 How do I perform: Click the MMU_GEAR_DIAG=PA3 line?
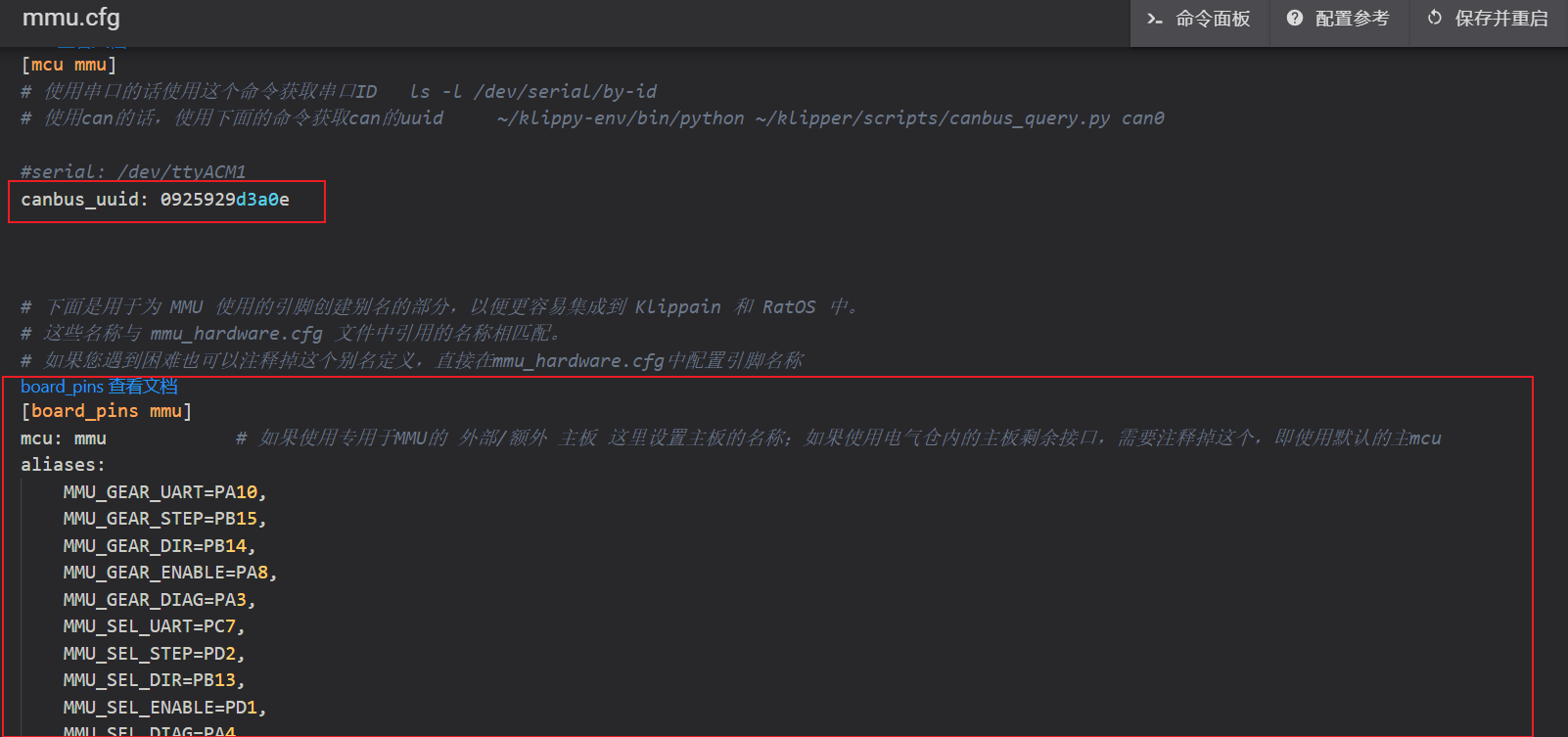tap(160, 600)
